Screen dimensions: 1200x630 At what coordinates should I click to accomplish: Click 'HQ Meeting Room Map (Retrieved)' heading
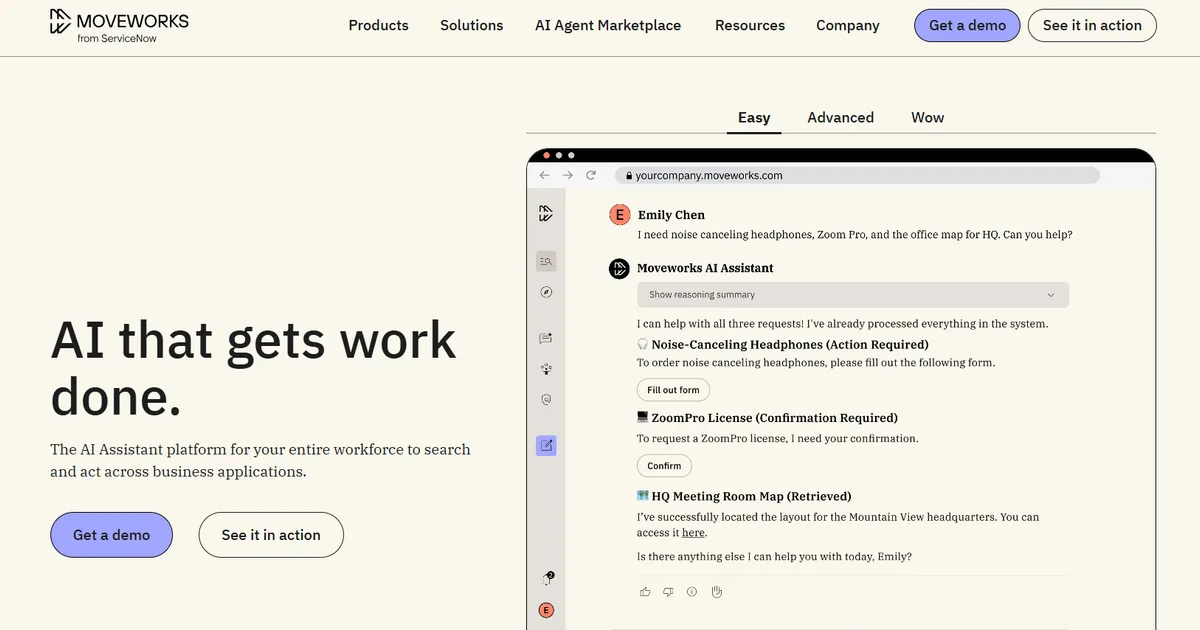pos(751,496)
